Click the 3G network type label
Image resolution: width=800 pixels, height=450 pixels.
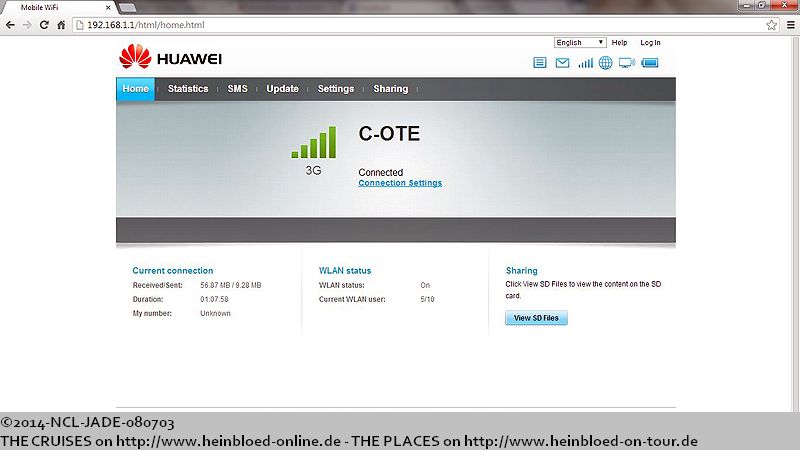click(x=313, y=170)
